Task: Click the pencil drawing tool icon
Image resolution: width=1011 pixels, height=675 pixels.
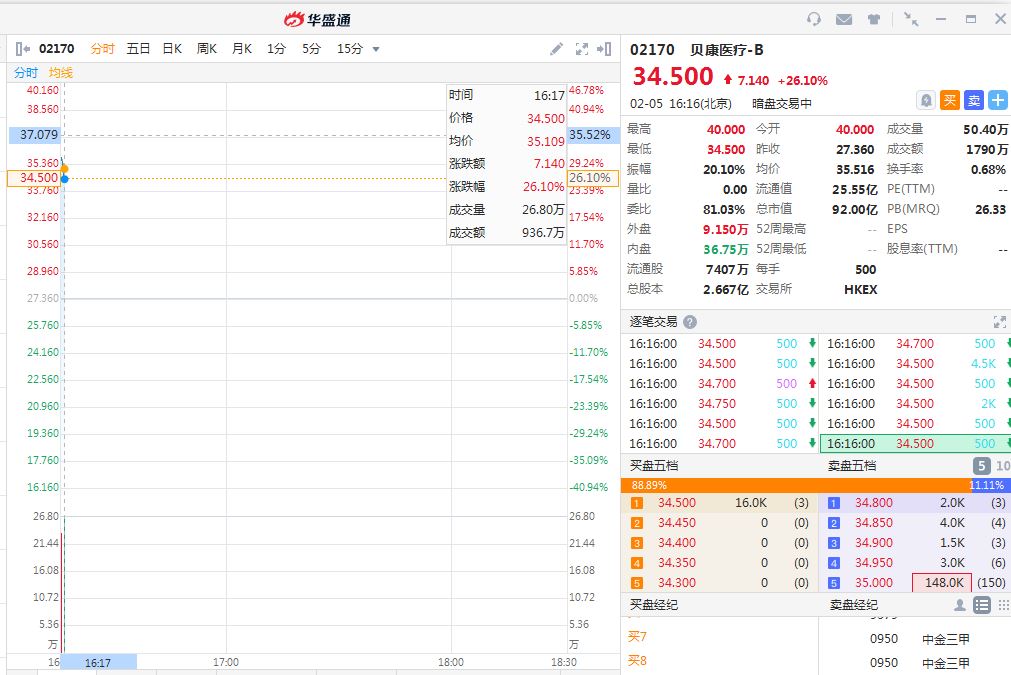Action: (557, 49)
